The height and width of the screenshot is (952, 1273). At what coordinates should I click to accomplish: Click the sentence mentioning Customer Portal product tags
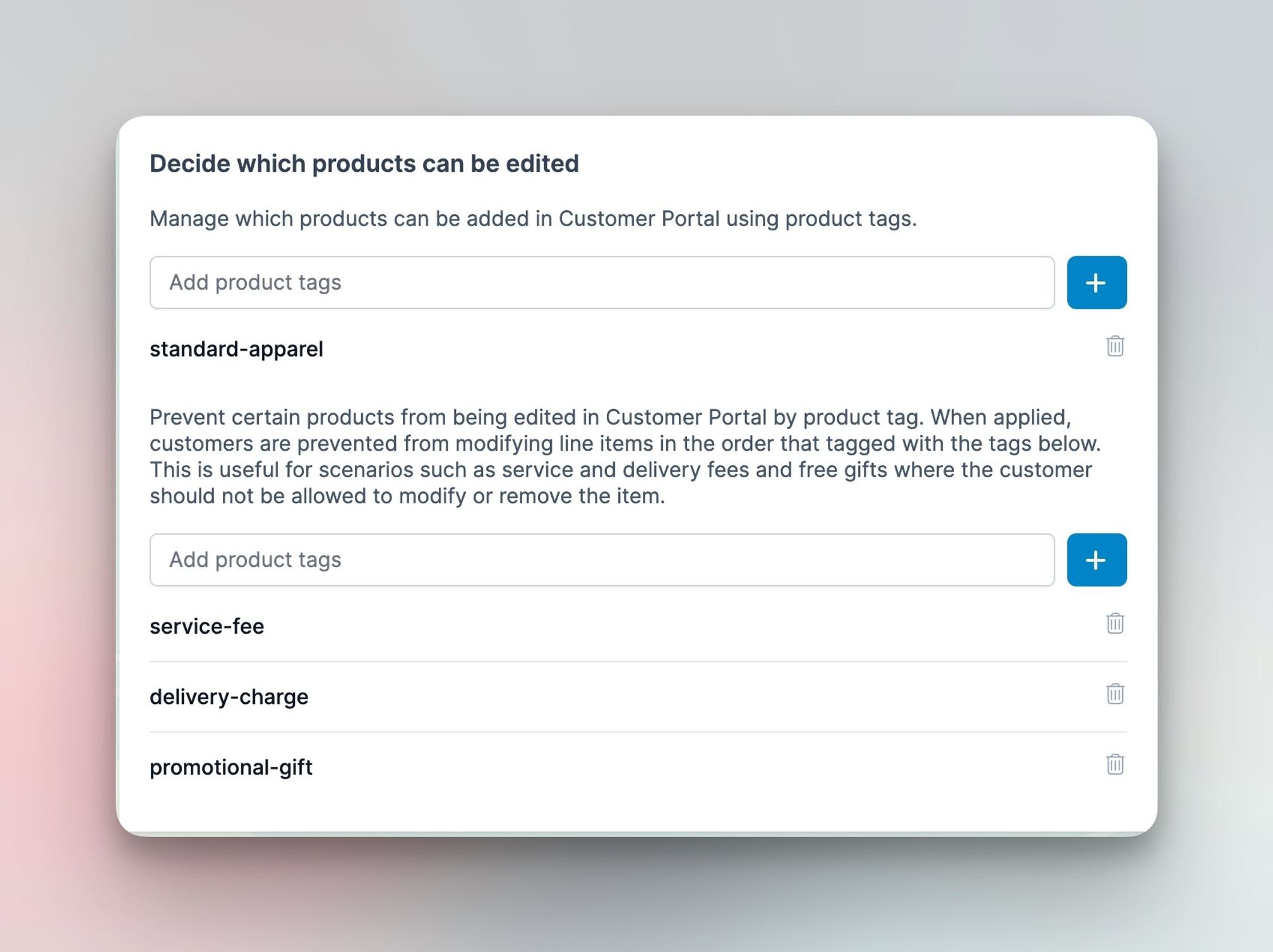[x=534, y=218]
